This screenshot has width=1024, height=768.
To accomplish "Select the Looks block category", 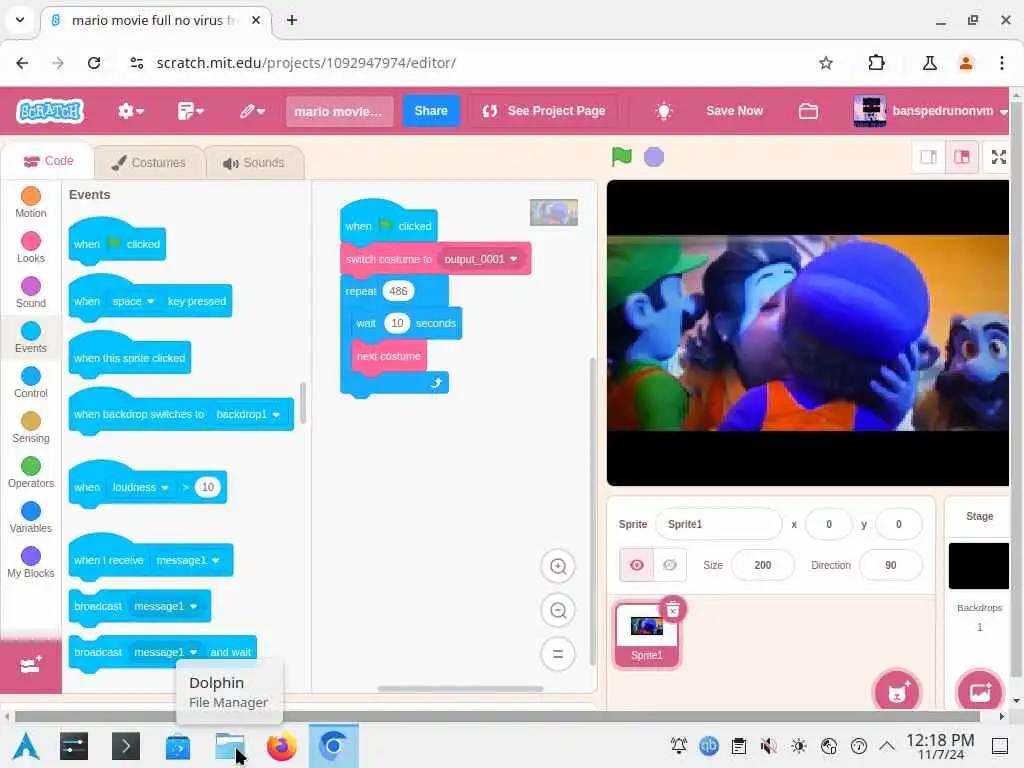I will pos(31,248).
